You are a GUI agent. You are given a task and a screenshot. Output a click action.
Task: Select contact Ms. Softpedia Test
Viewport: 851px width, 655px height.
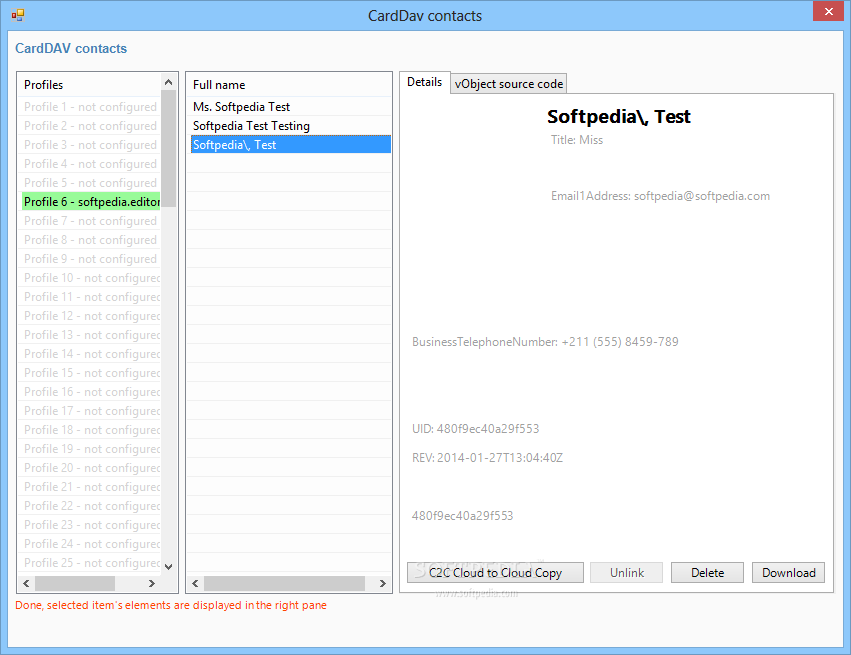[289, 107]
